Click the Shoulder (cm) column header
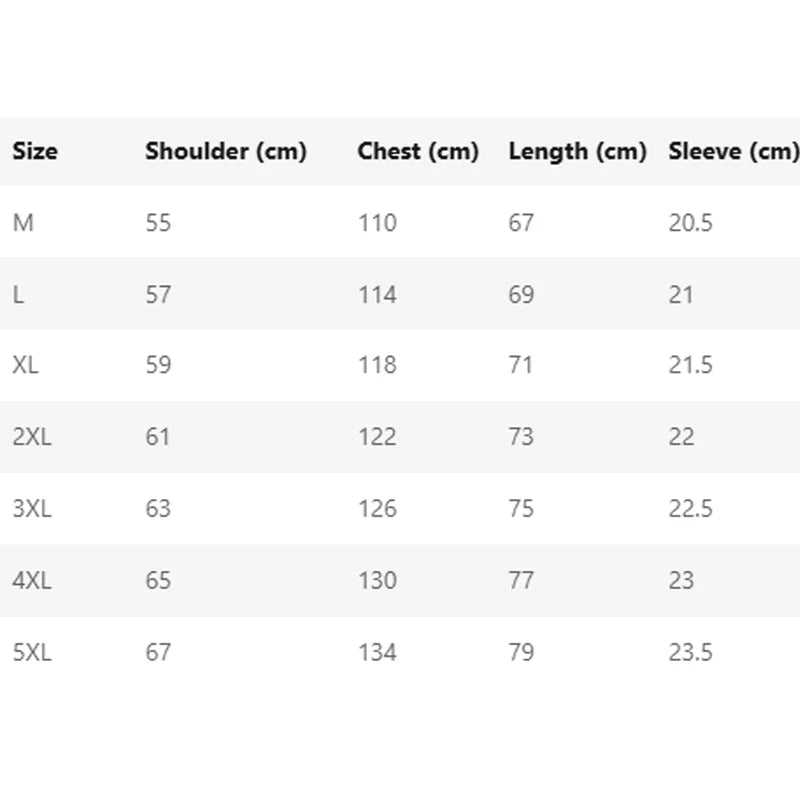The image size is (800, 800). pyautogui.click(x=225, y=151)
